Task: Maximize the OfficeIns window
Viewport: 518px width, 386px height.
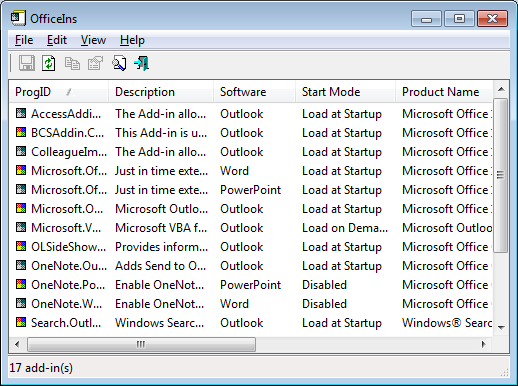Action: 459,19
